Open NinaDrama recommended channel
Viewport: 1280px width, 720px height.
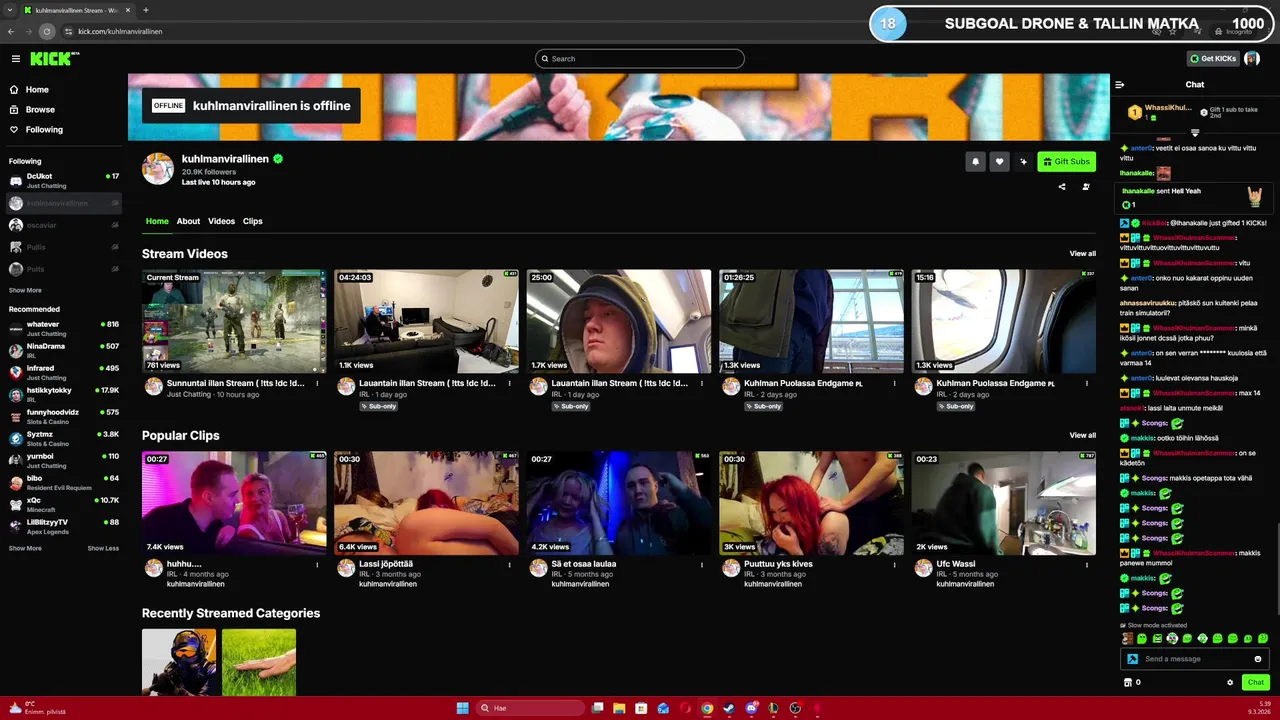point(64,351)
